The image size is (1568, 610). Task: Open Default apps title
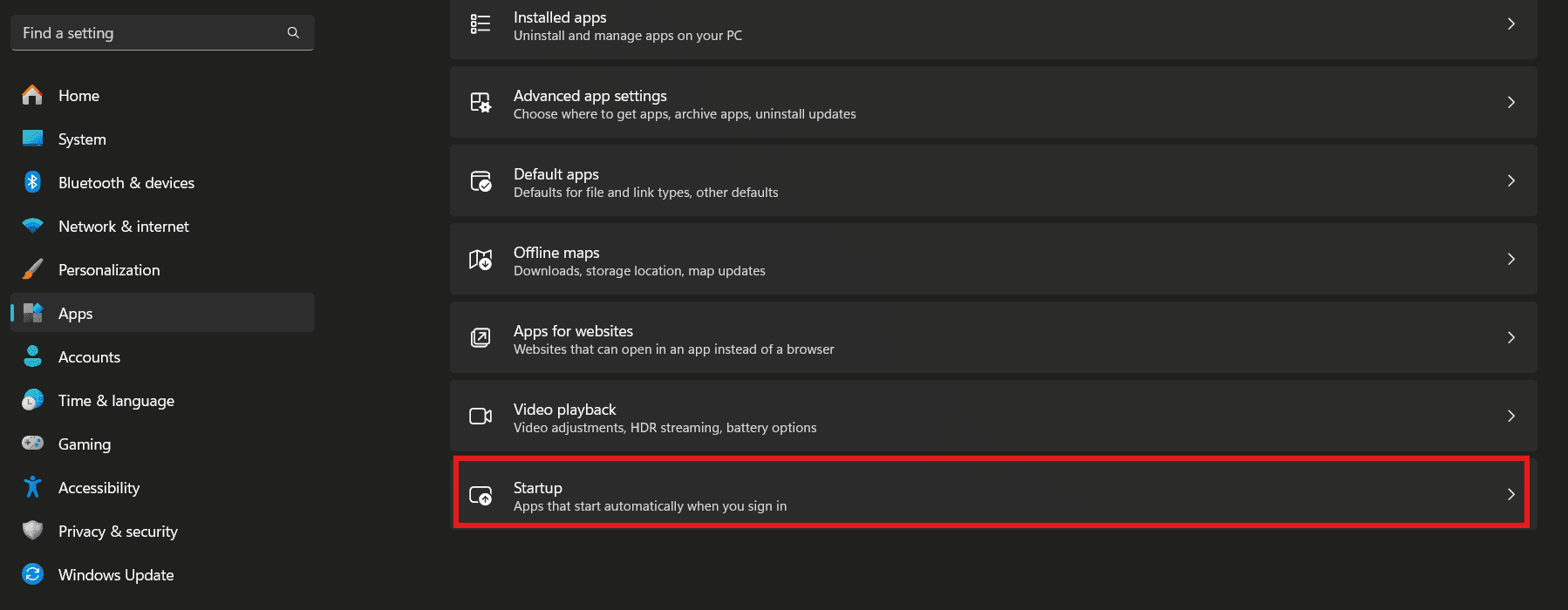pyautogui.click(x=556, y=174)
